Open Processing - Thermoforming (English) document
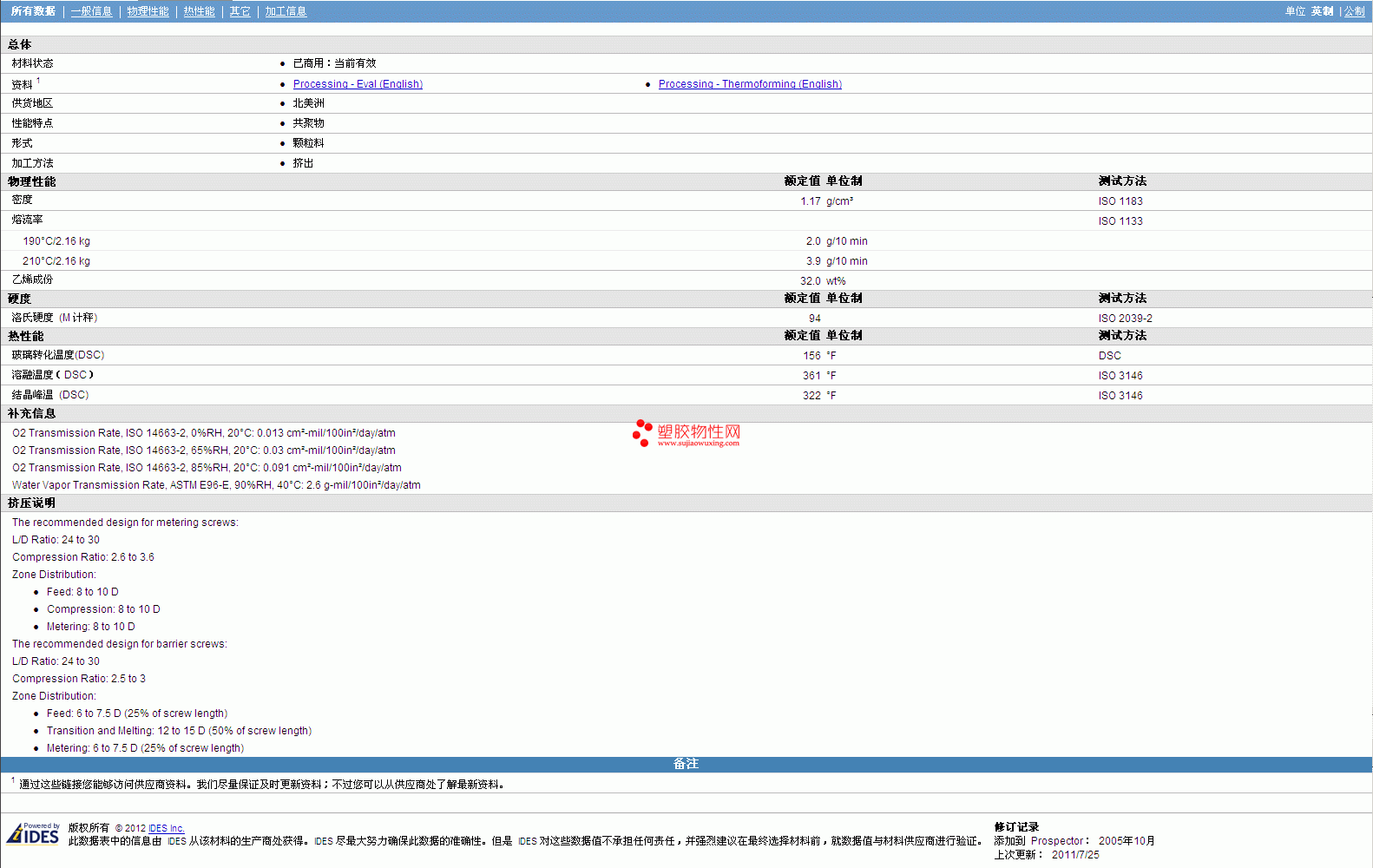This screenshot has width=1373, height=868. [750, 84]
